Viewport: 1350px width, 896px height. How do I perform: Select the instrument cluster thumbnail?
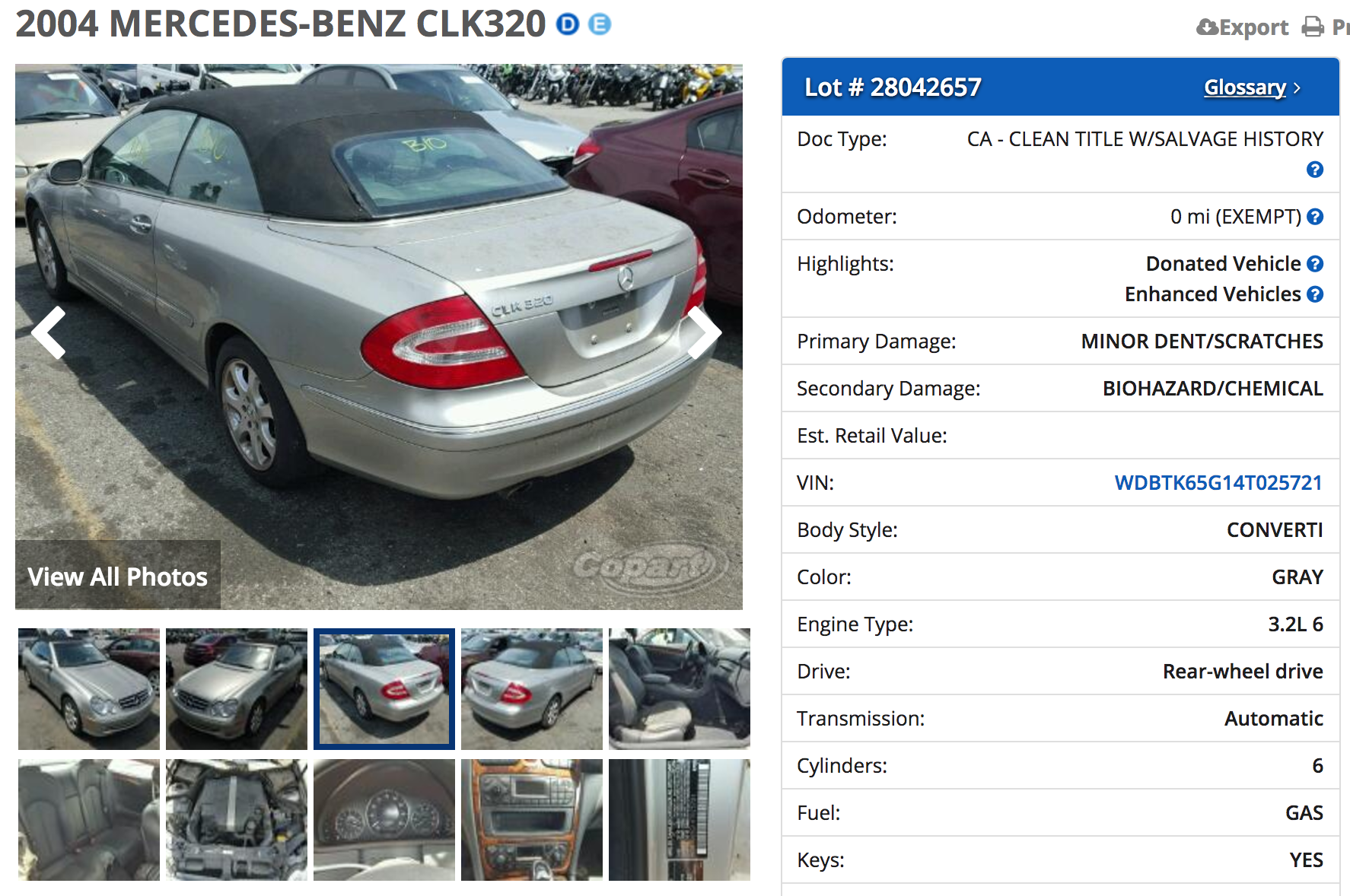(x=384, y=820)
